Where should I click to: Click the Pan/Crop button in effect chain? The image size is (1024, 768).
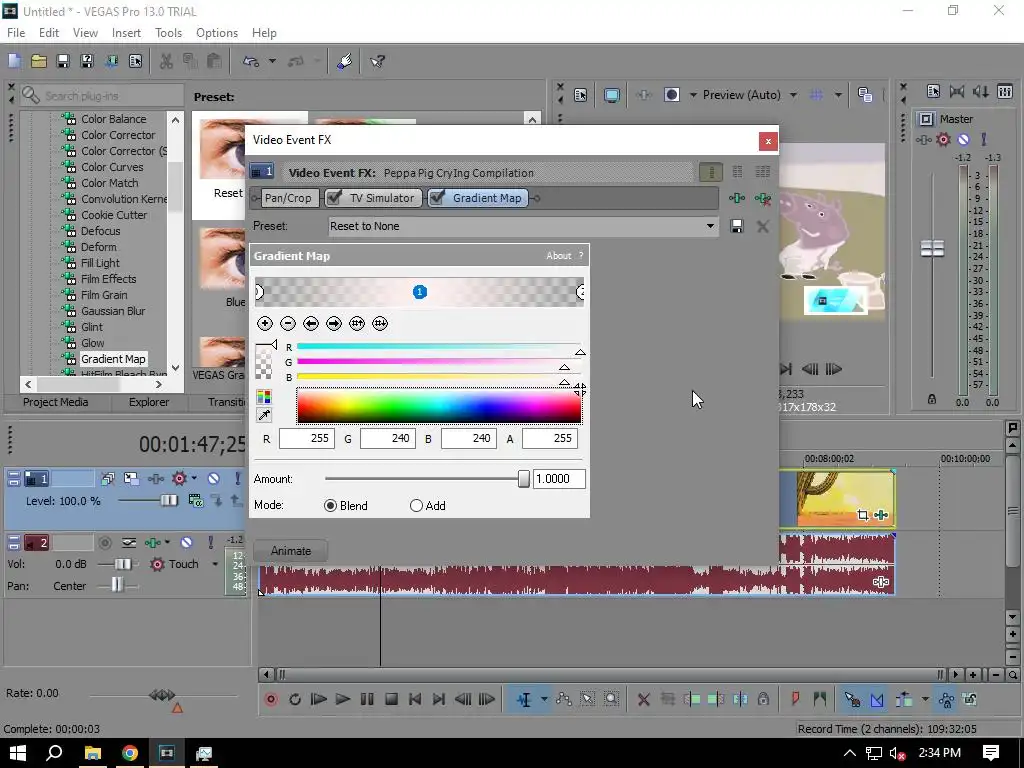coord(288,198)
